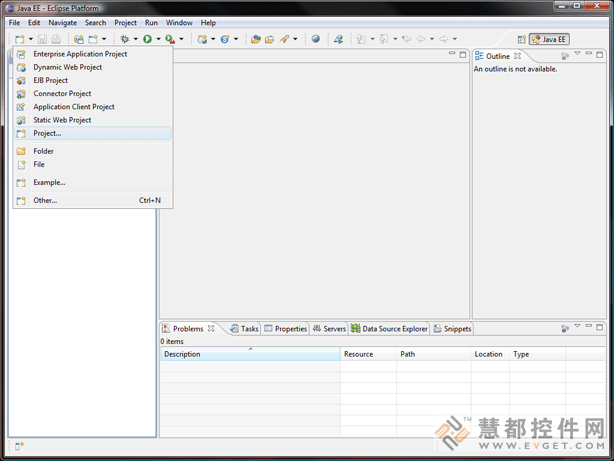Open the Project menu

[125, 23]
